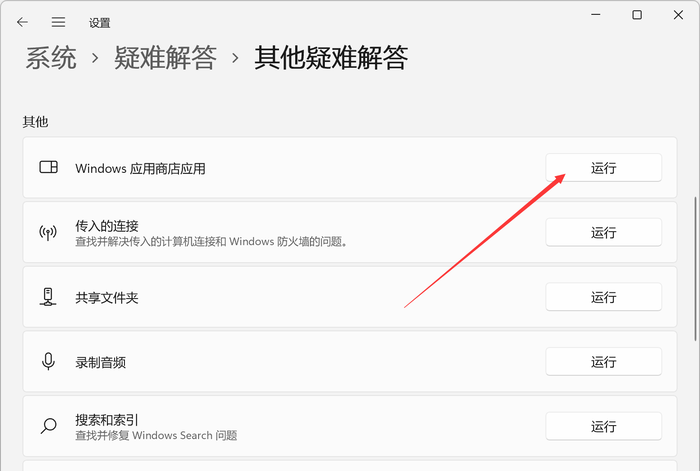The height and width of the screenshot is (471, 700).
Task: Run the 录制音频 troubleshooter
Action: click(603, 361)
